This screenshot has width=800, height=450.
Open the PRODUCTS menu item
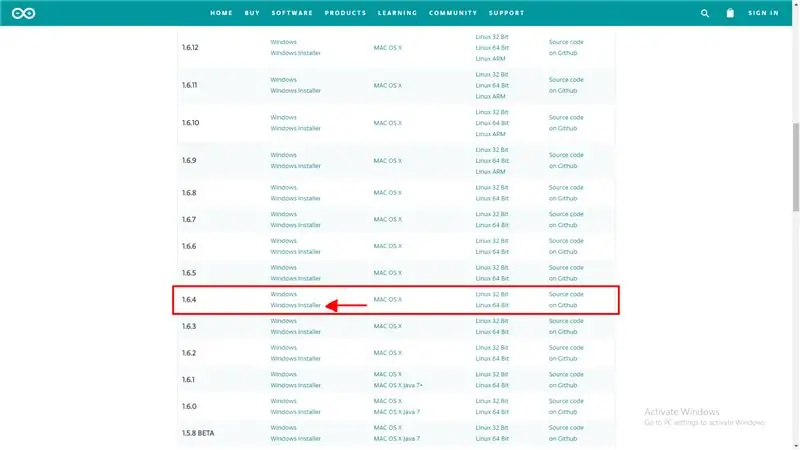pyautogui.click(x=345, y=13)
